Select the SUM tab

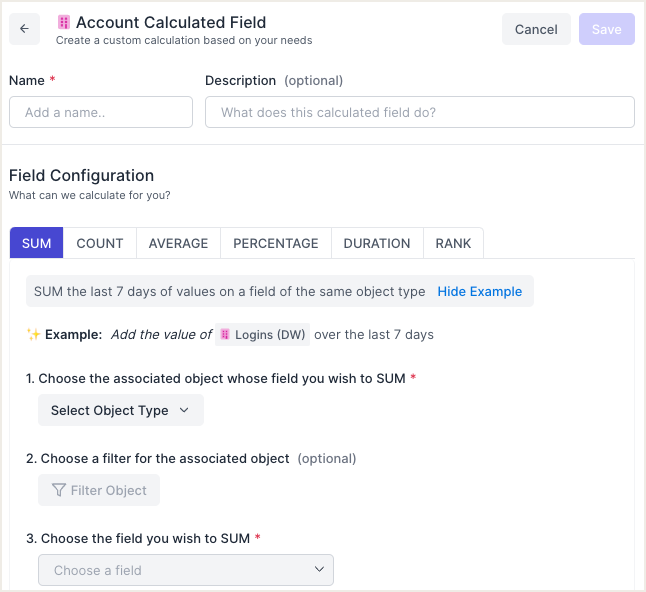[37, 243]
